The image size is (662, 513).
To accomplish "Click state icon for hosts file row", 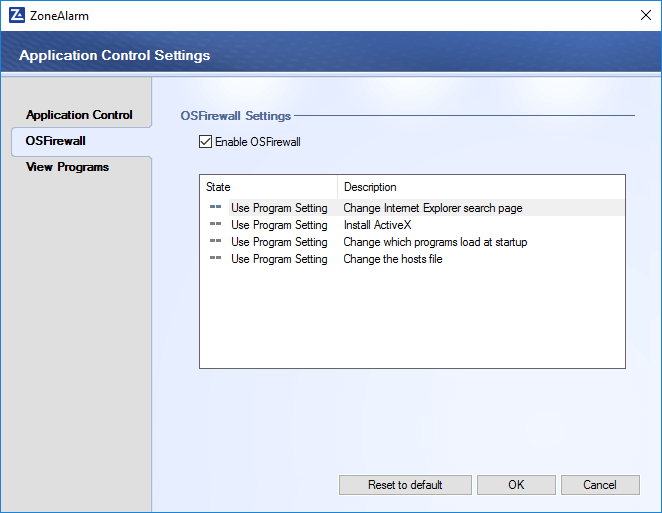I will coord(215,259).
